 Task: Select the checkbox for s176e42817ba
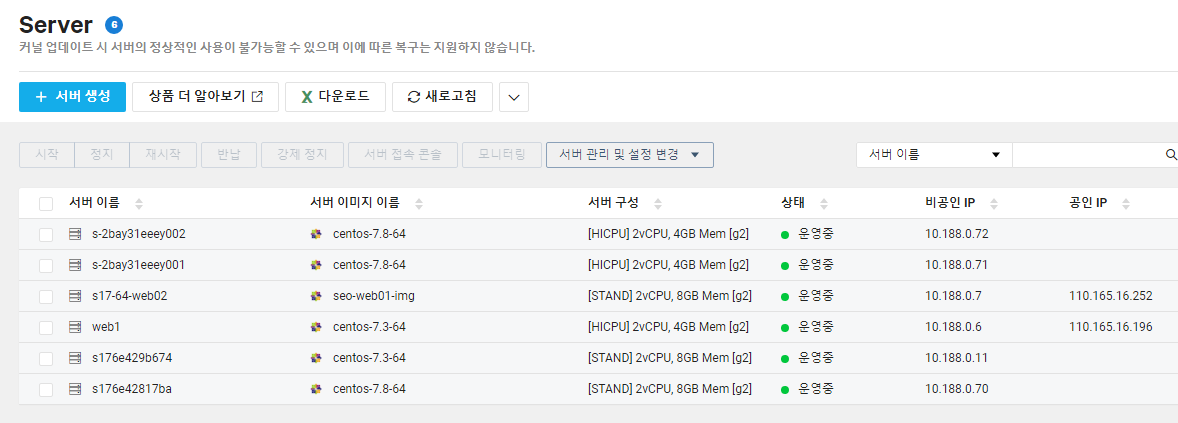(x=46, y=389)
